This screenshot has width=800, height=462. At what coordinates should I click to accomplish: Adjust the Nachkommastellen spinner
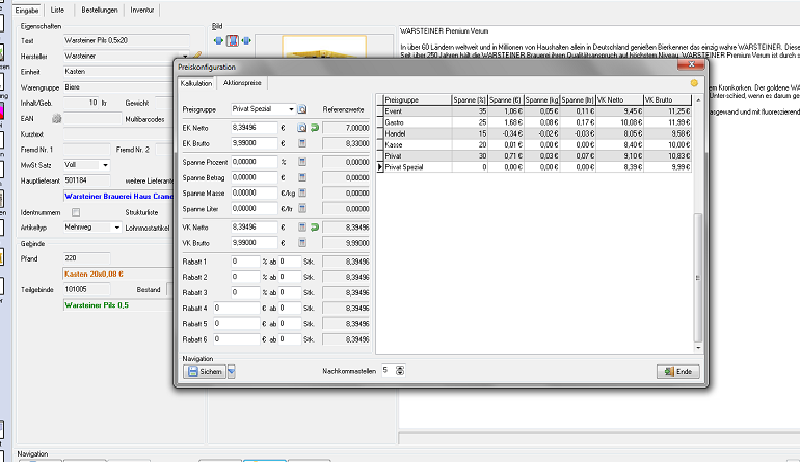(400, 371)
